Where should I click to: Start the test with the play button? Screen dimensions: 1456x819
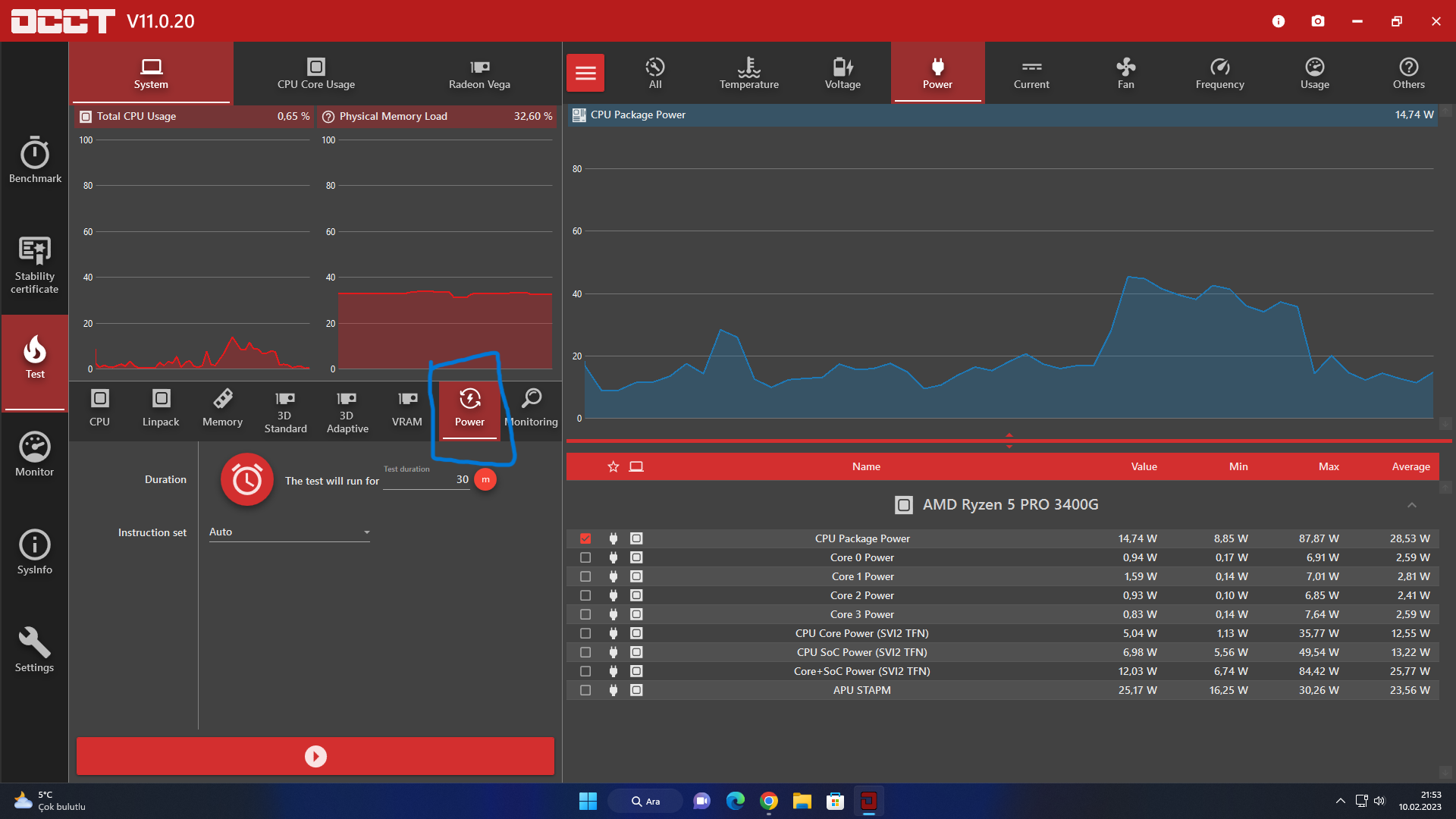(x=315, y=756)
